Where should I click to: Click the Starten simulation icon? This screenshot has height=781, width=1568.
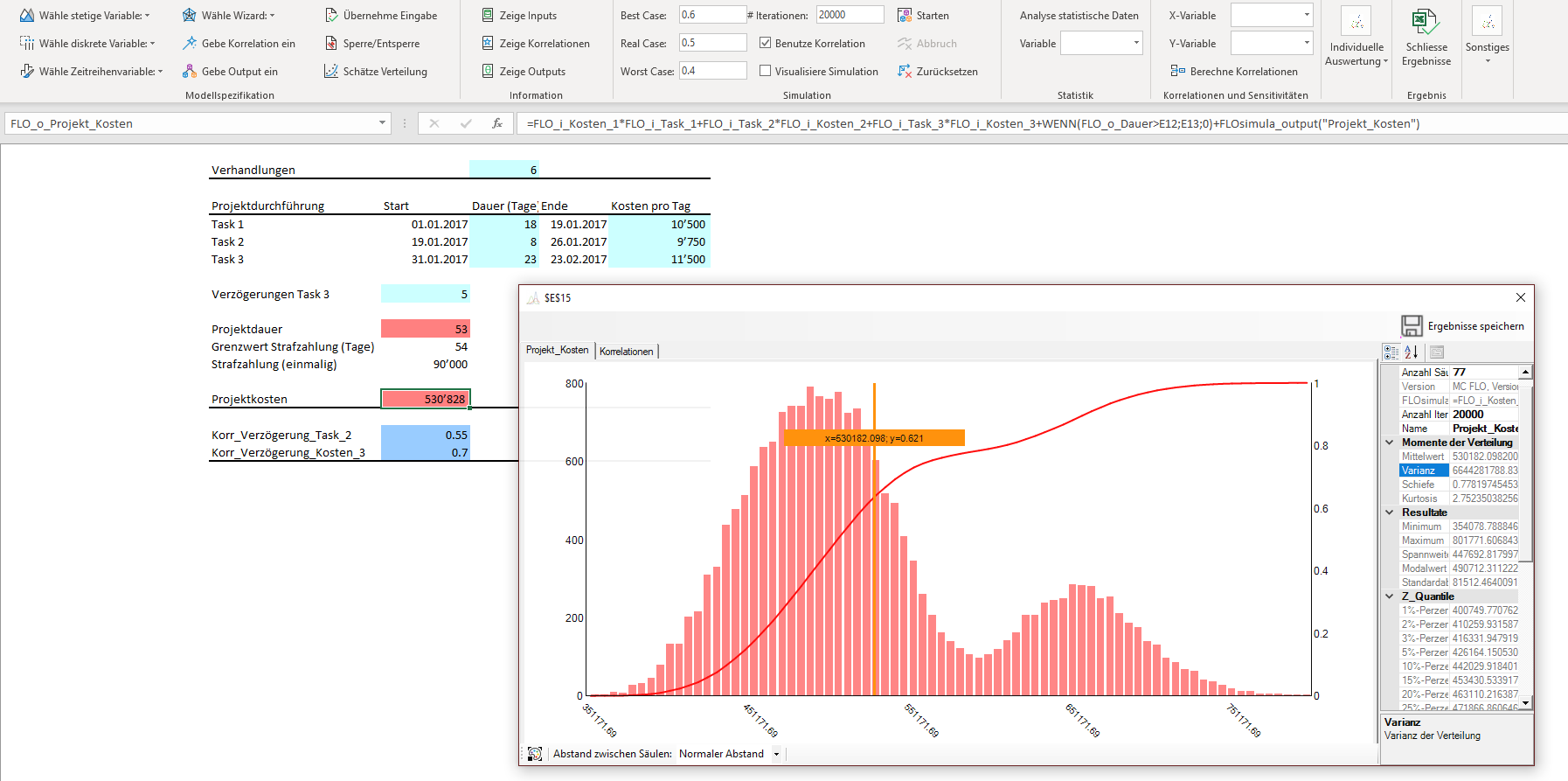(x=905, y=16)
